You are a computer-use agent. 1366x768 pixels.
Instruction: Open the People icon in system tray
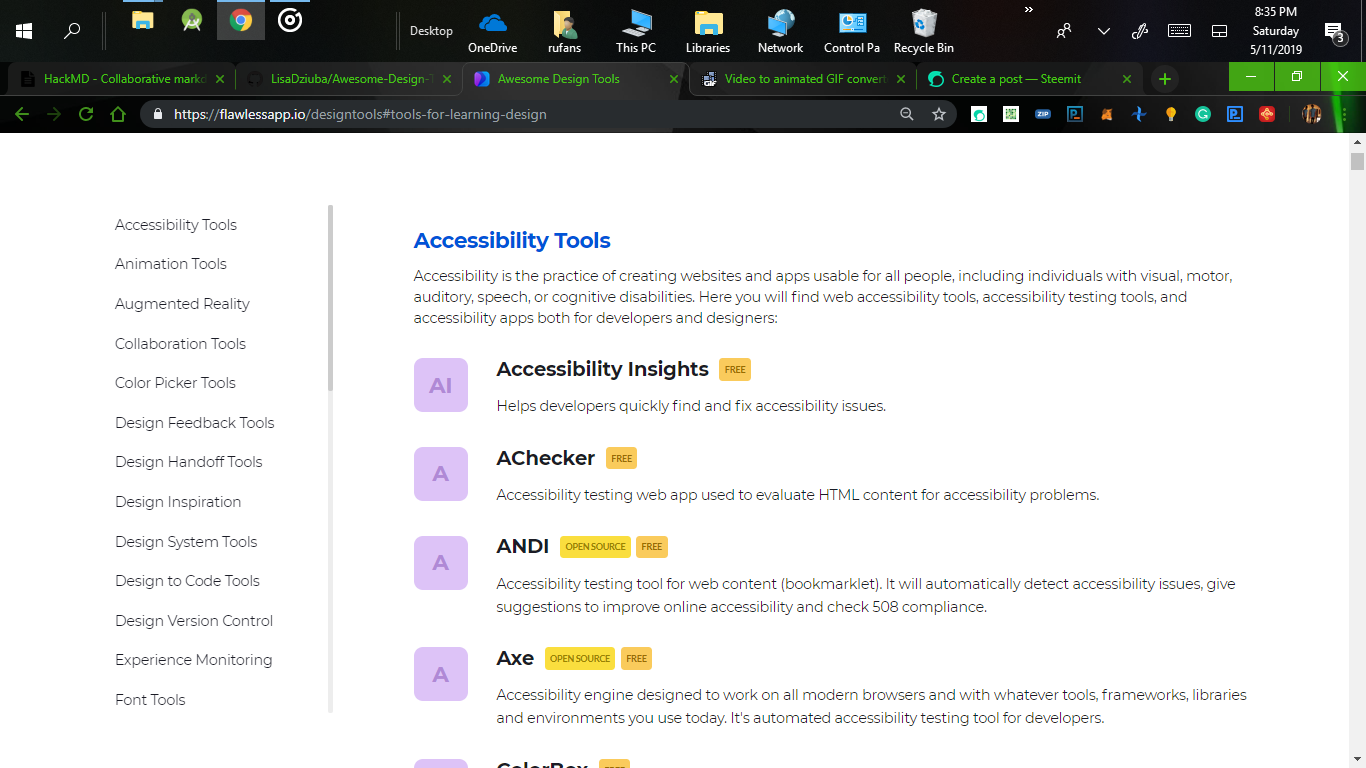pyautogui.click(x=1064, y=31)
